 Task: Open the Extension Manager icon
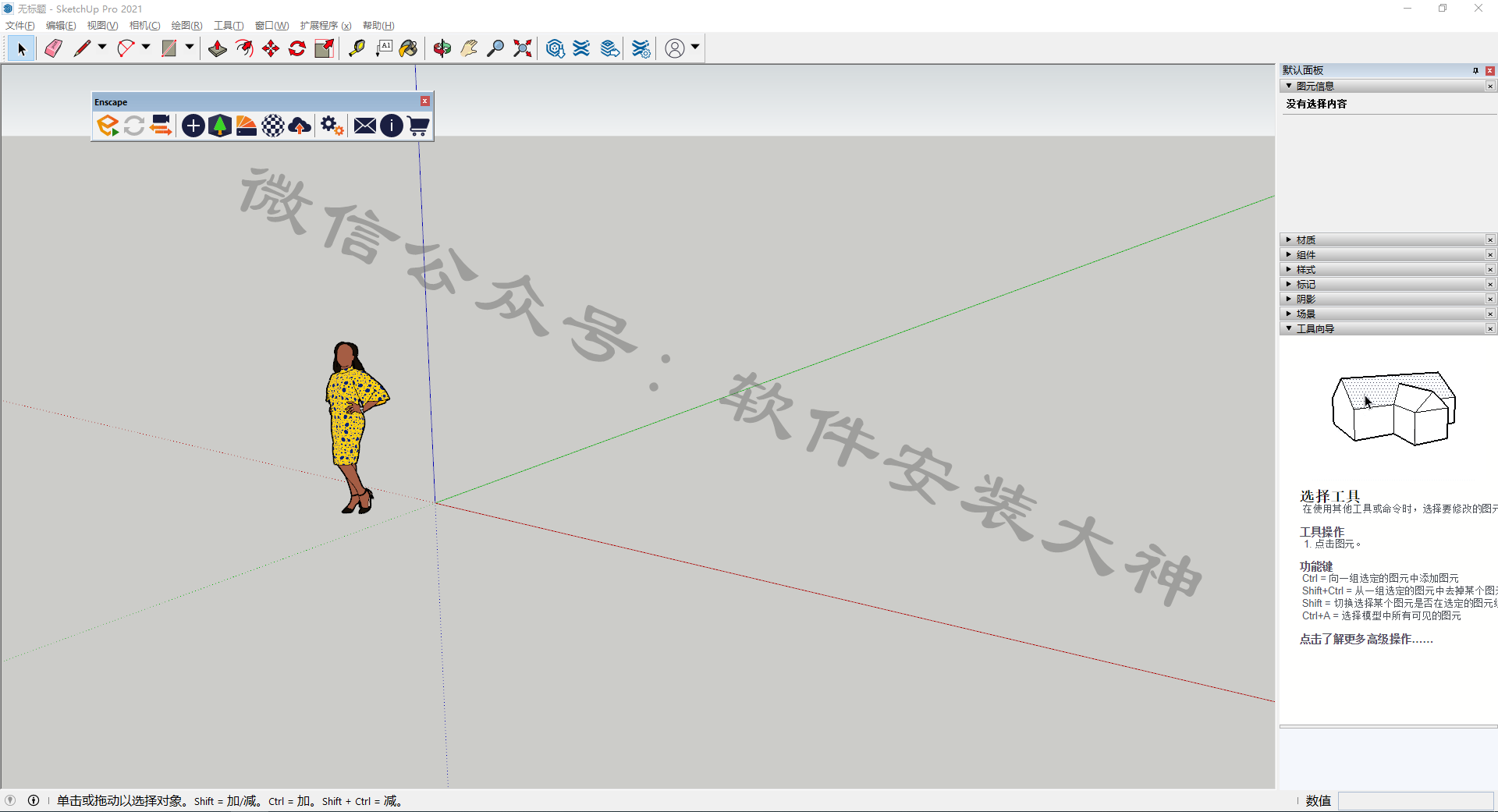click(x=641, y=48)
